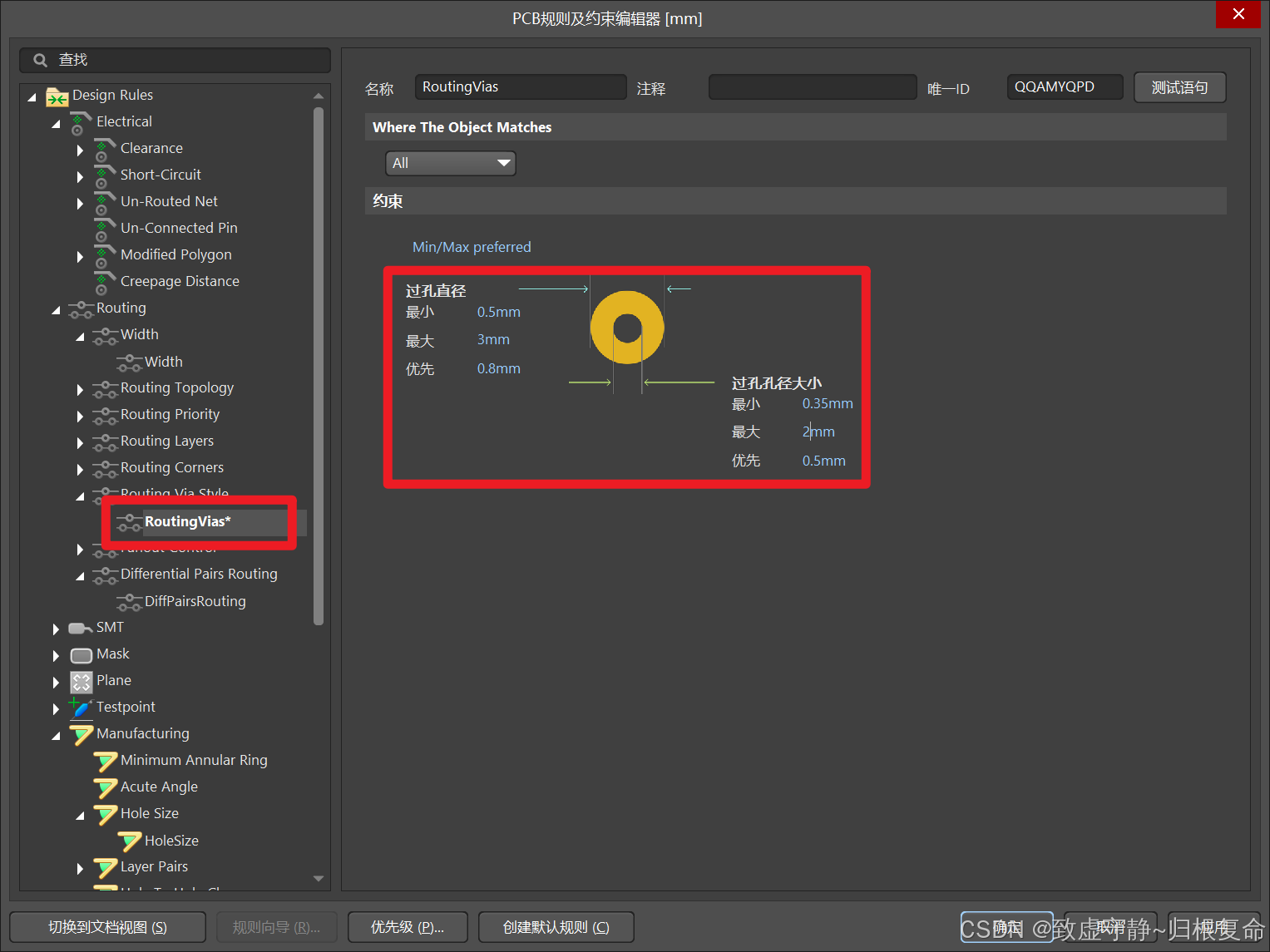Click the 名称 field containing RoutingVias
Screen dimensions: 1270x952
(521, 86)
